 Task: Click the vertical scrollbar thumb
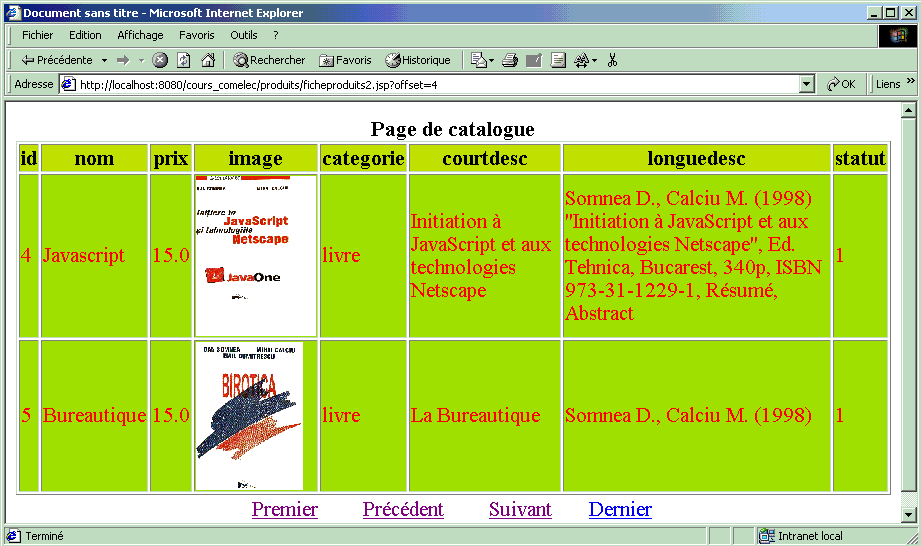point(908,304)
